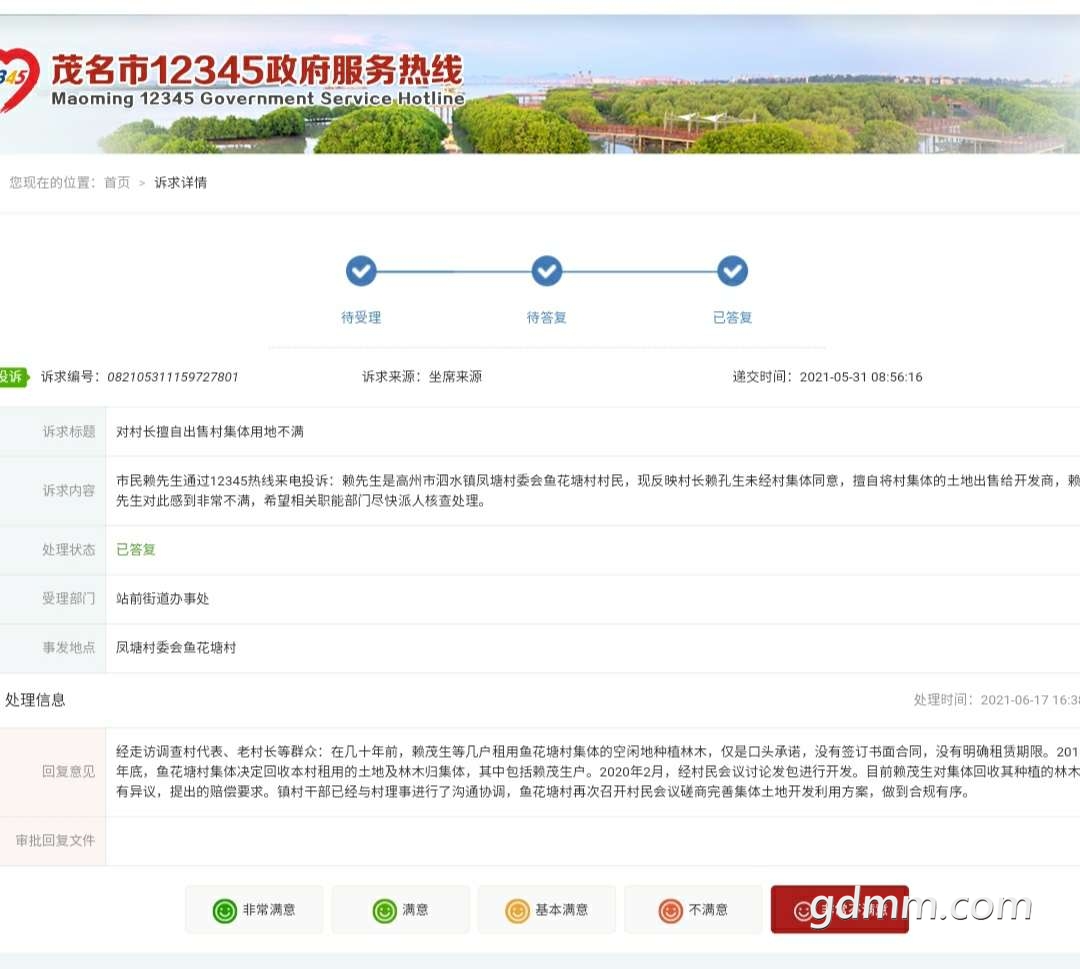The width and height of the screenshot is (1080, 969).
Task: Click the 12345 heart logo icon
Action: coord(18,79)
